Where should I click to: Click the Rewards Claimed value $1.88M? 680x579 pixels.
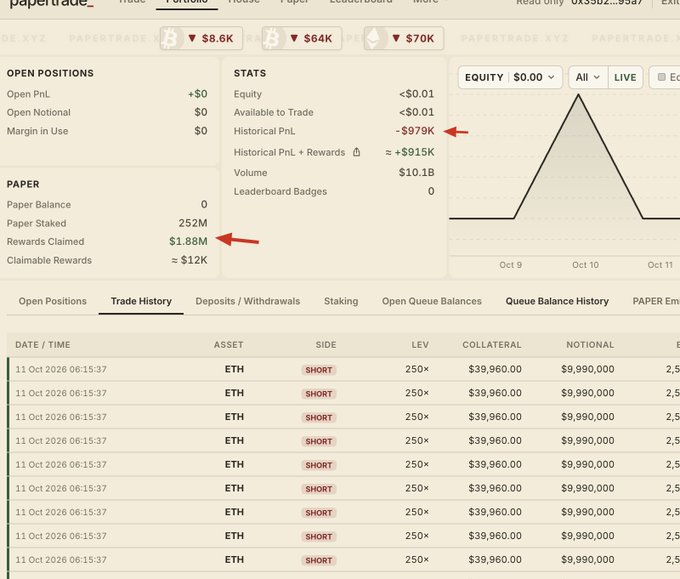click(188, 242)
